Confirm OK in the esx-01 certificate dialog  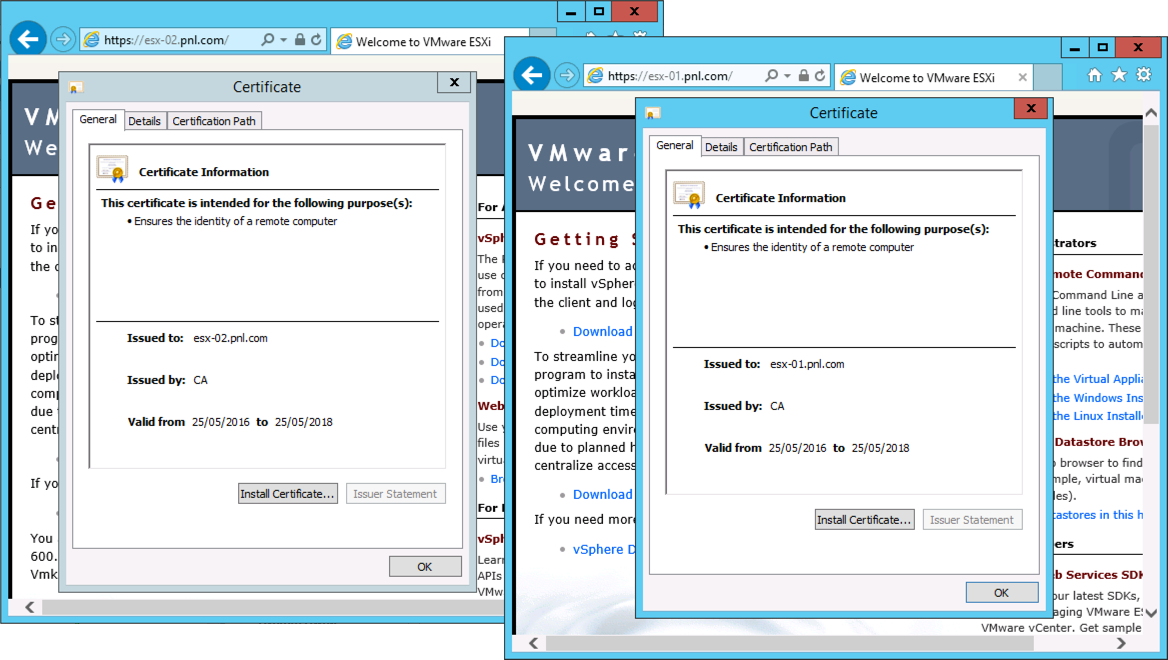click(1002, 592)
